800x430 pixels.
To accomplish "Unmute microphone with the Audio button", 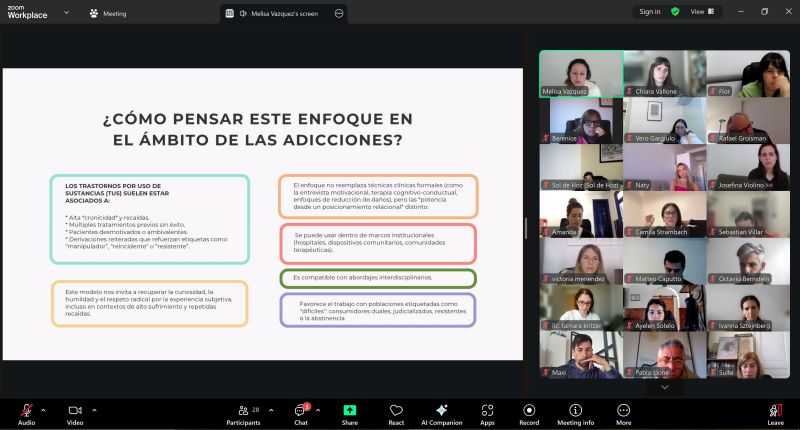I will pyautogui.click(x=26, y=412).
